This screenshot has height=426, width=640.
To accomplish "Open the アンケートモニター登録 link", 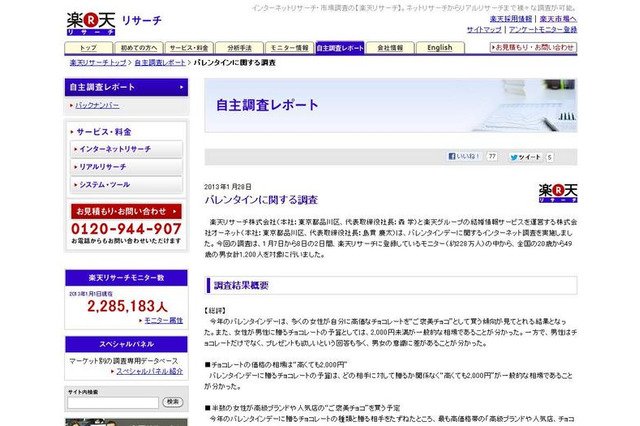I will (543, 29).
